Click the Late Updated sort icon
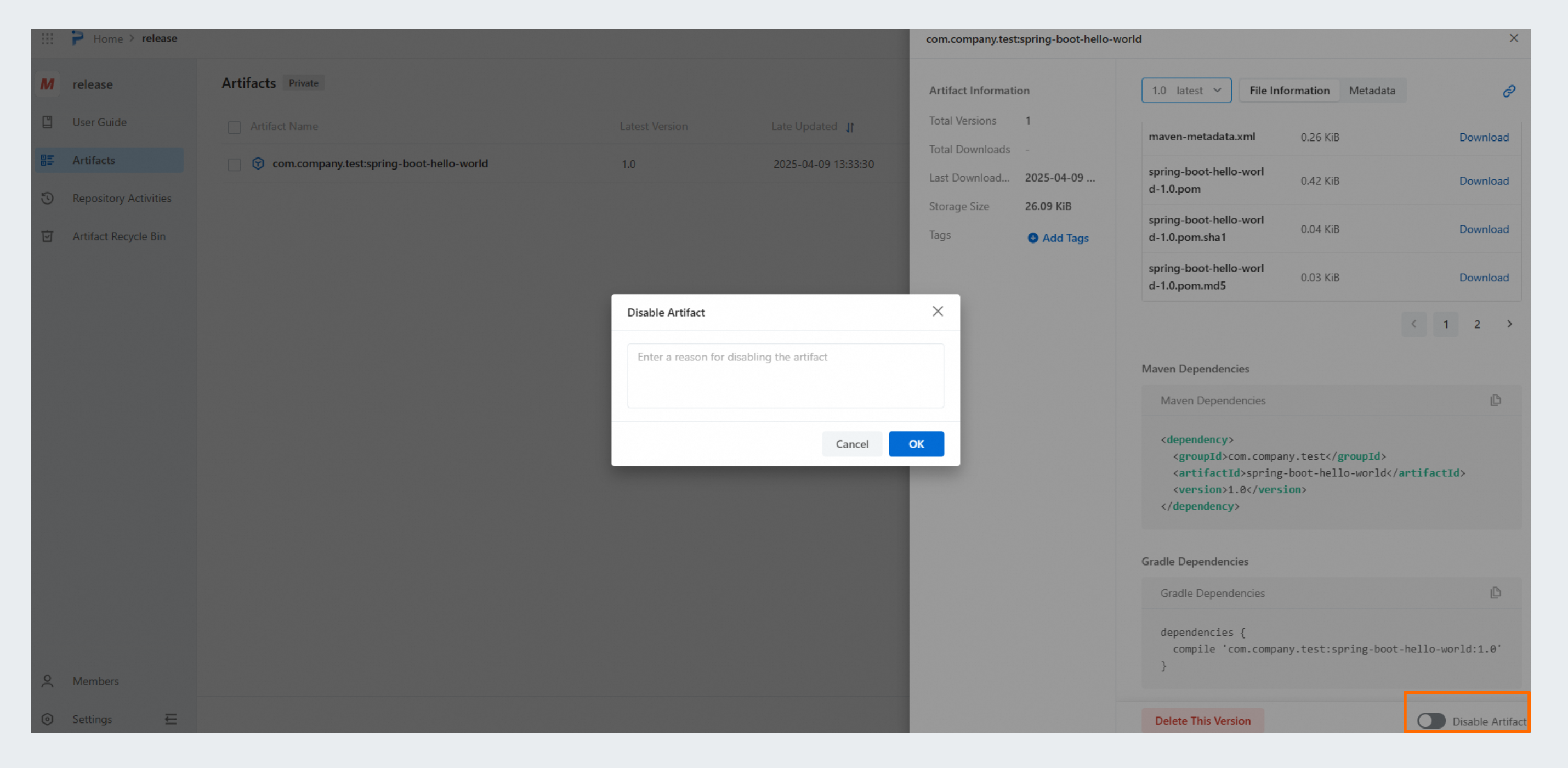The height and width of the screenshot is (768, 1568). pos(850,127)
